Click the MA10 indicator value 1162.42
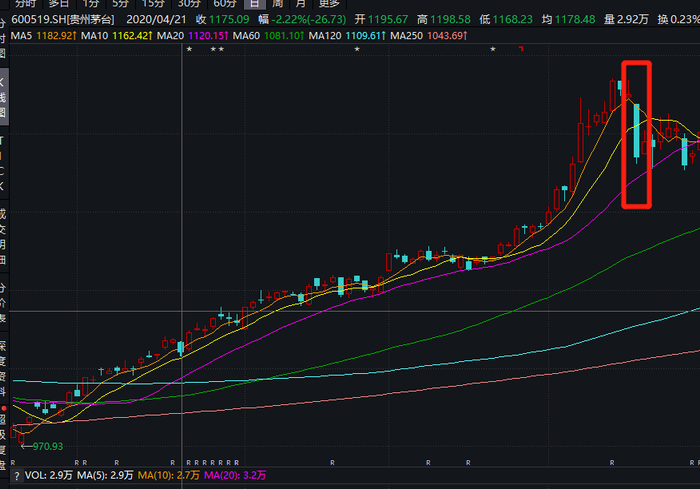The height and width of the screenshot is (489, 700). coord(132,36)
